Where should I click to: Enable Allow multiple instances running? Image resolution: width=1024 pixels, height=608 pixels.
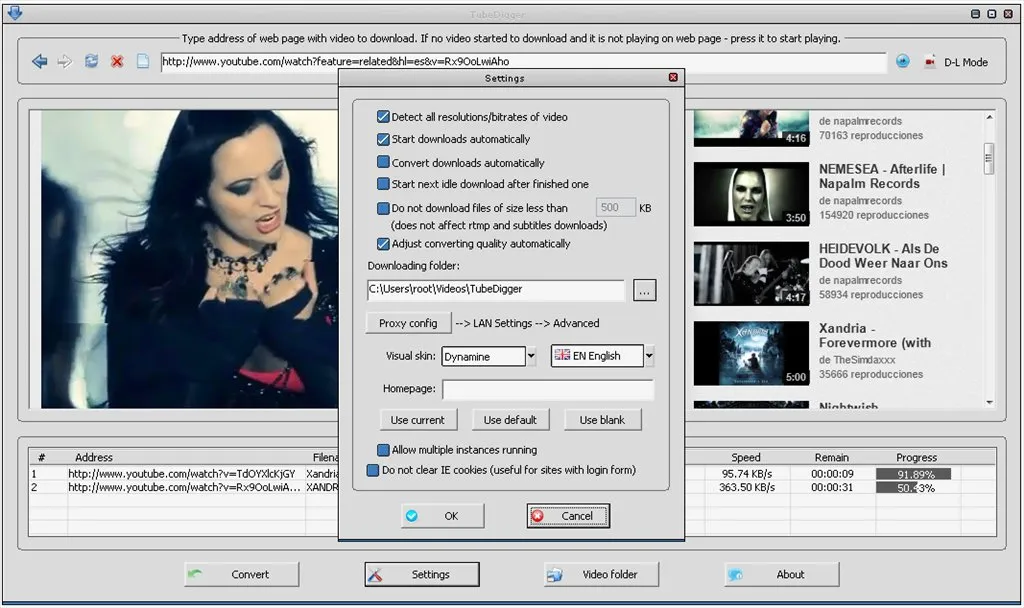[x=383, y=450]
